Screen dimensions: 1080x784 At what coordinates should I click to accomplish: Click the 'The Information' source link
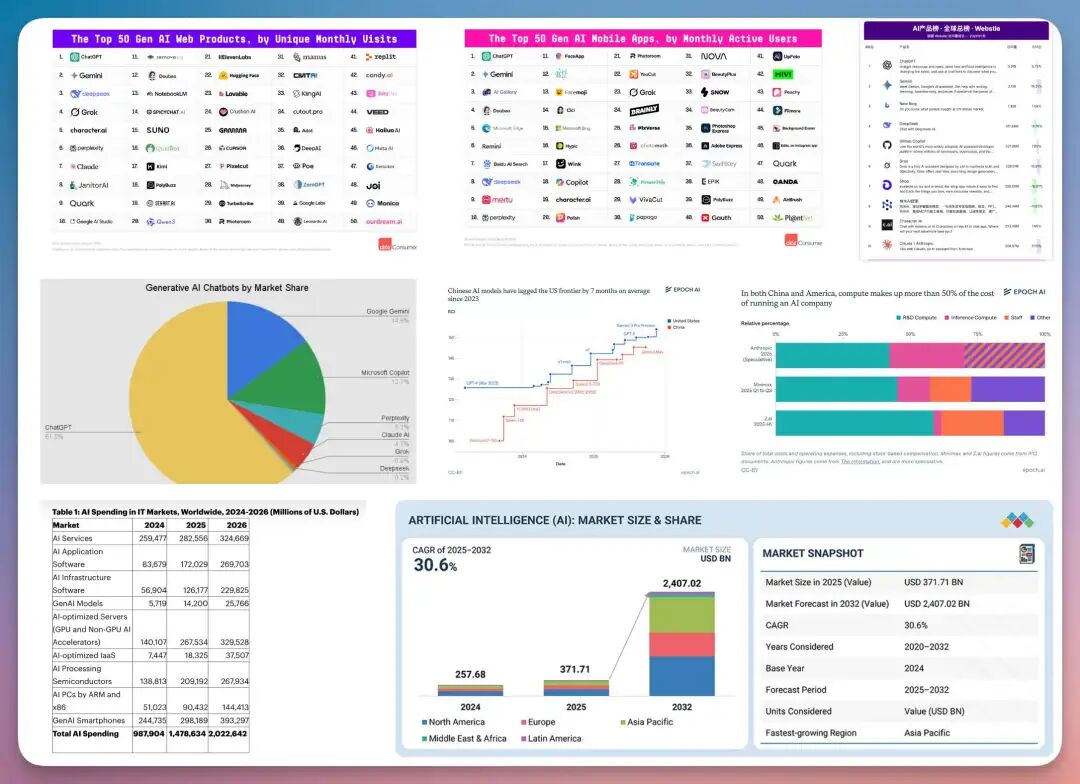pyautogui.click(x=860, y=461)
